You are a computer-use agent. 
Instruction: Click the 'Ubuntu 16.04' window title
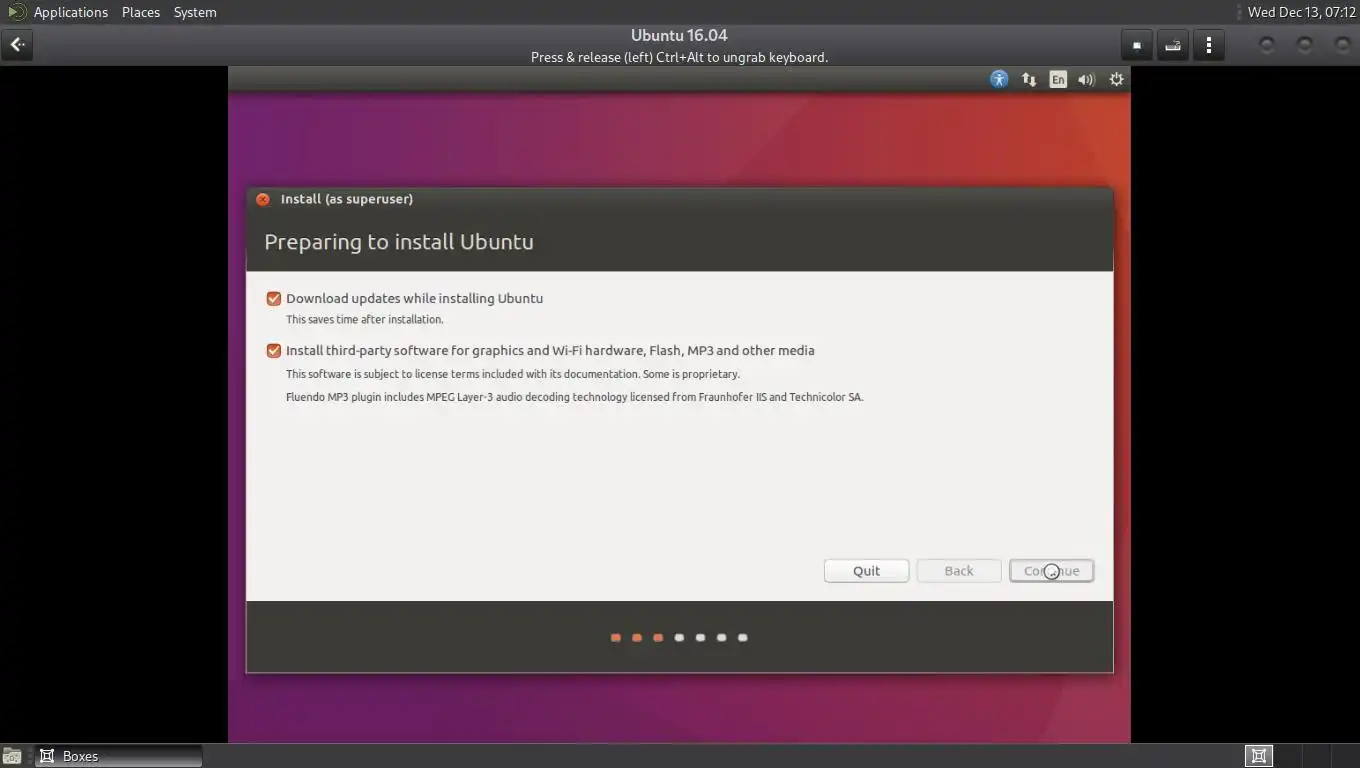click(679, 36)
